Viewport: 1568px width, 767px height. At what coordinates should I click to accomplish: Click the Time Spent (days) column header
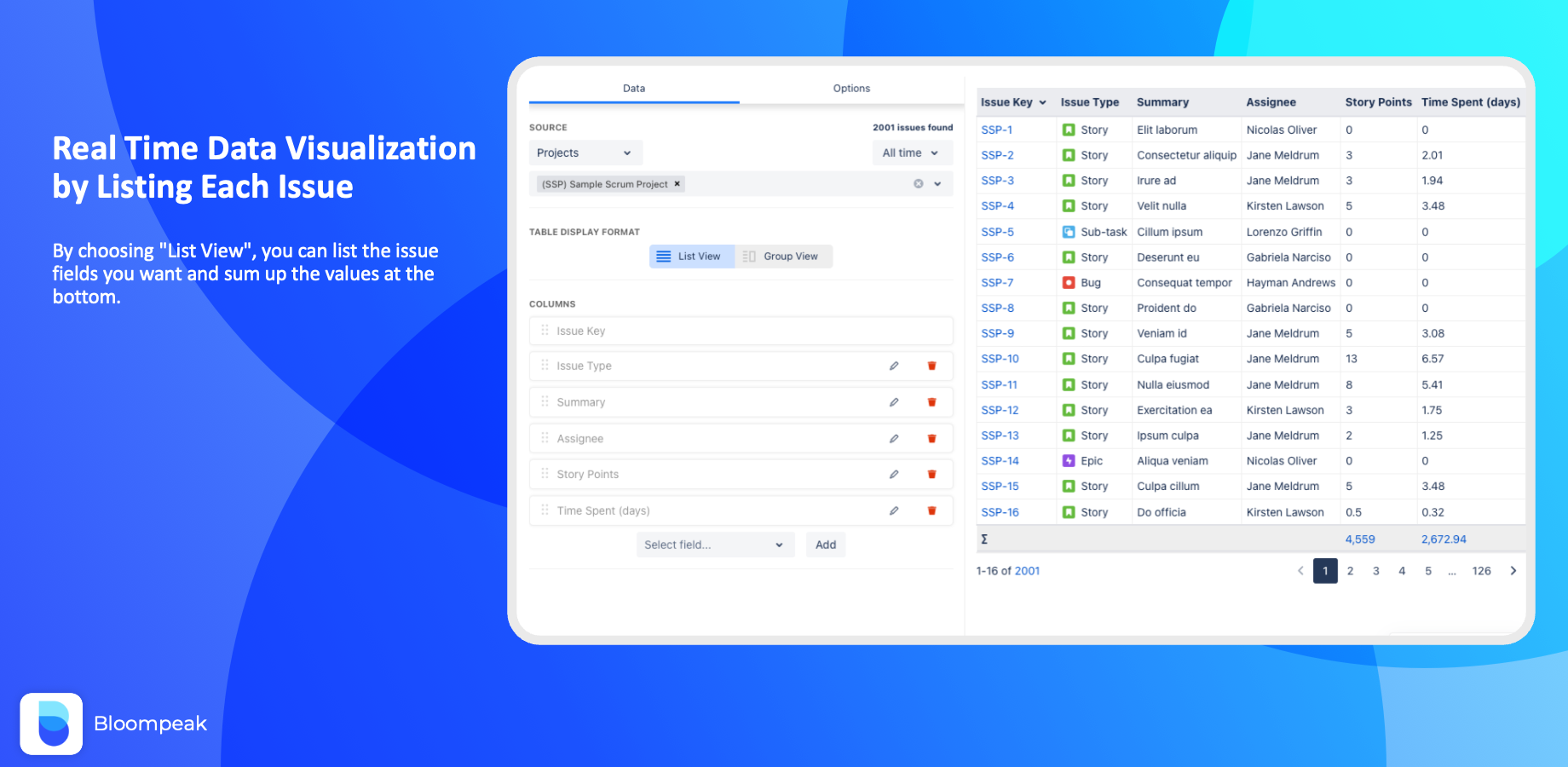click(1471, 102)
